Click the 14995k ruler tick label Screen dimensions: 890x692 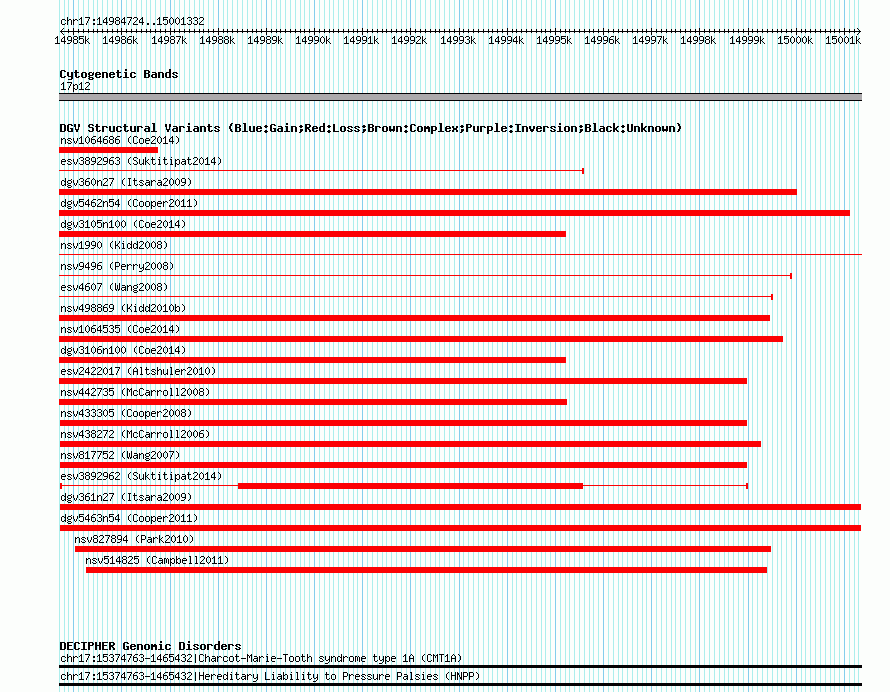point(554,40)
